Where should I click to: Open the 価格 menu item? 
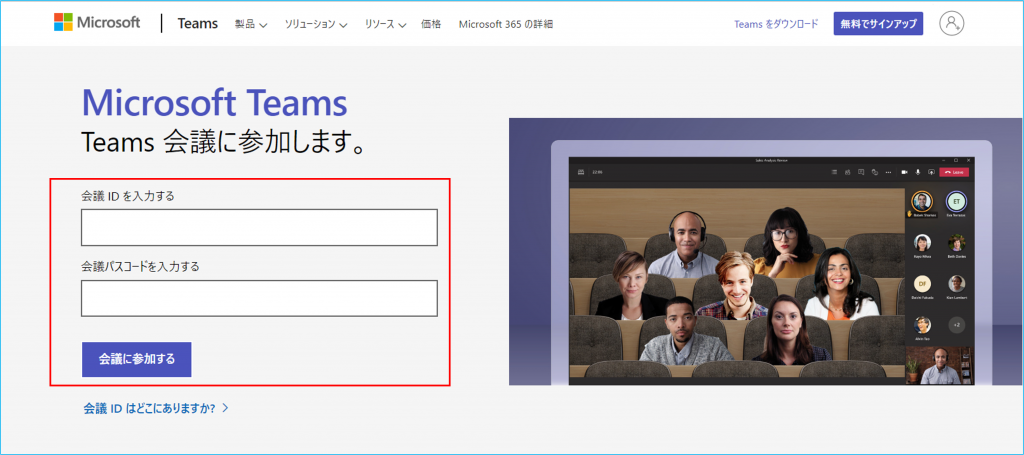tap(431, 24)
